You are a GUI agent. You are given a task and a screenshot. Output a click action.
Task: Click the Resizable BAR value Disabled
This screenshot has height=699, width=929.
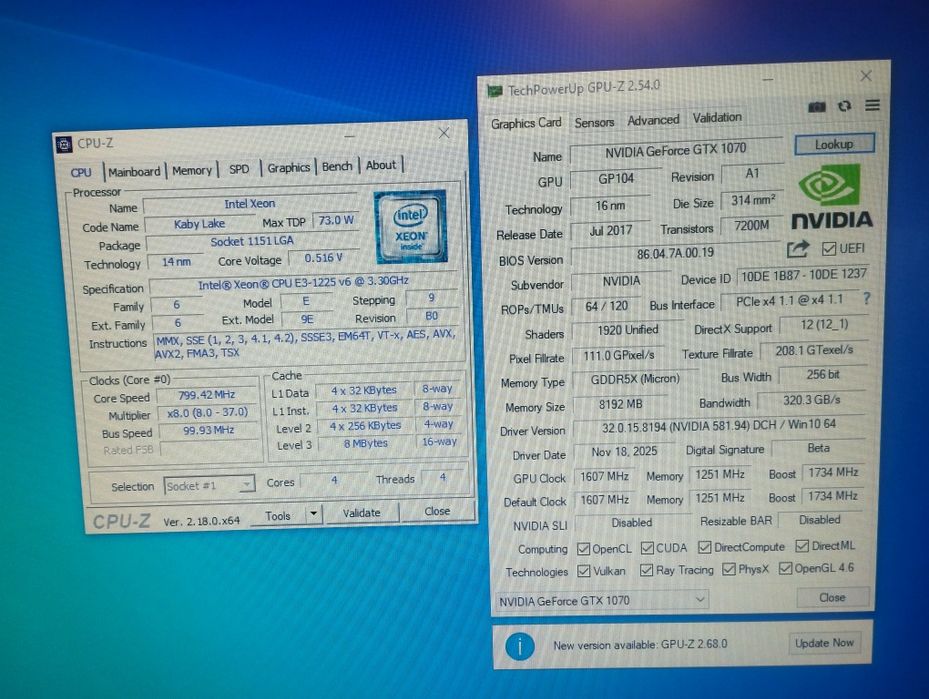tap(819, 520)
